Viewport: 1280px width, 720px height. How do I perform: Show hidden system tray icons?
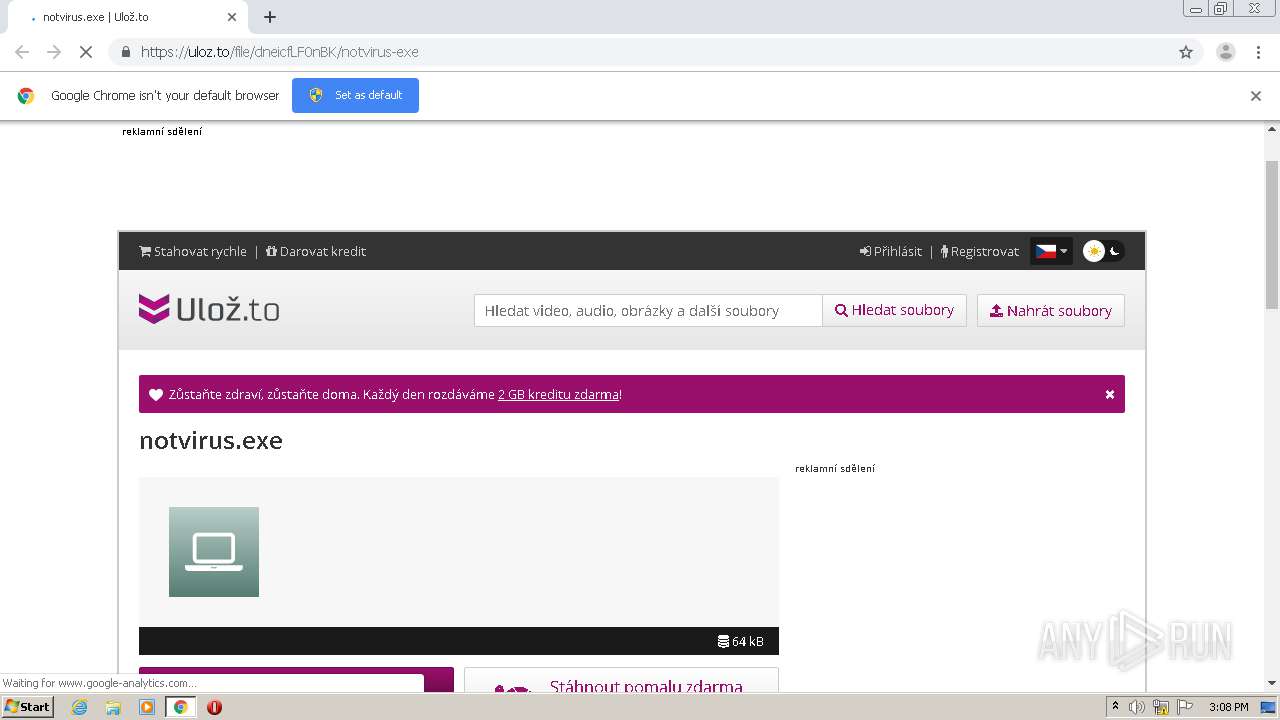1115,707
